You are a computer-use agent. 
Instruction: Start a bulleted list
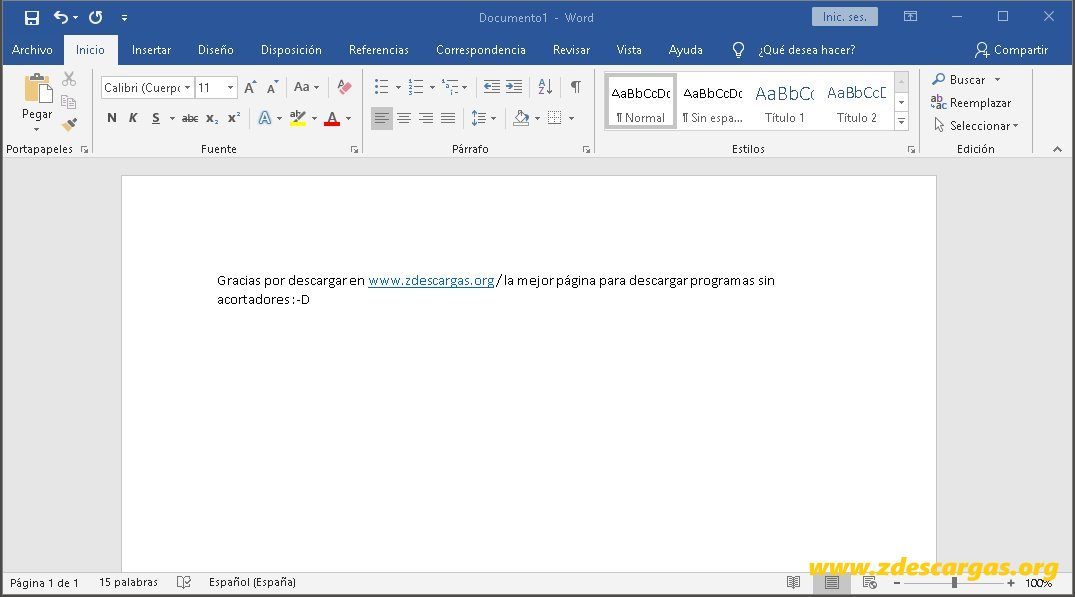pos(382,86)
